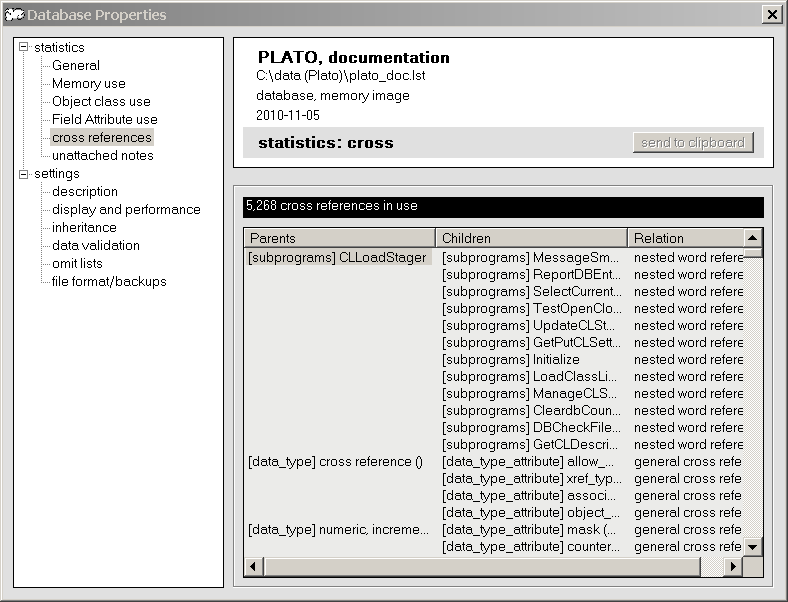
Task: Select omit lists settings item
Action: (77, 264)
